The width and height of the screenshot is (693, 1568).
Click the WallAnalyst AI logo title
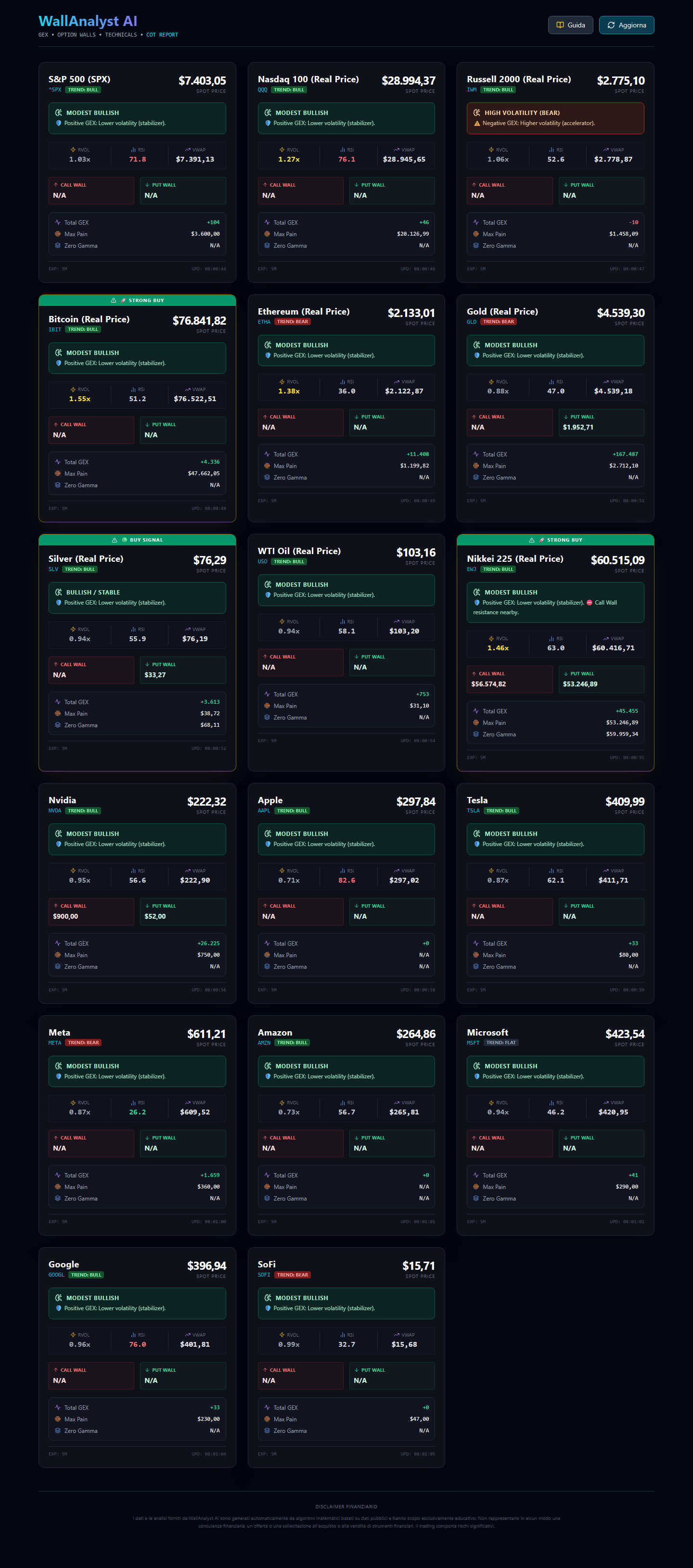pyautogui.click(x=88, y=21)
